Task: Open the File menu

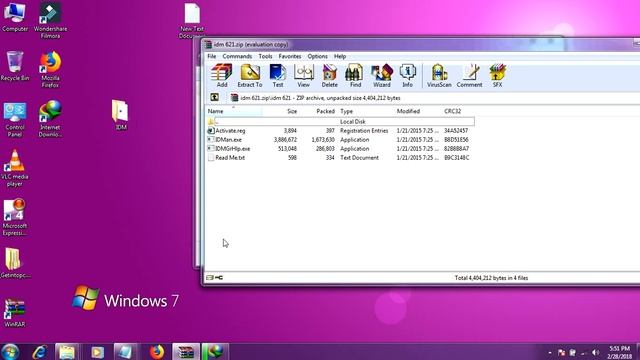Action: 211,56
